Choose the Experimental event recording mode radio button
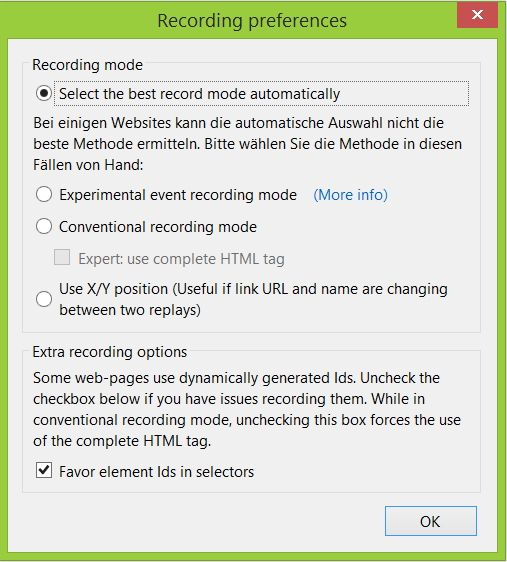507x562 pixels. click(x=44, y=195)
